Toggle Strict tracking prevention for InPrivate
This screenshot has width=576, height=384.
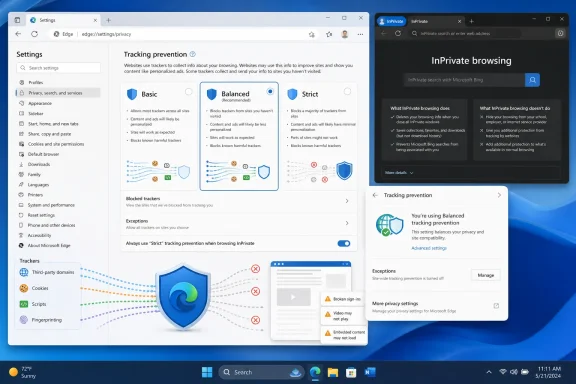click(x=344, y=243)
